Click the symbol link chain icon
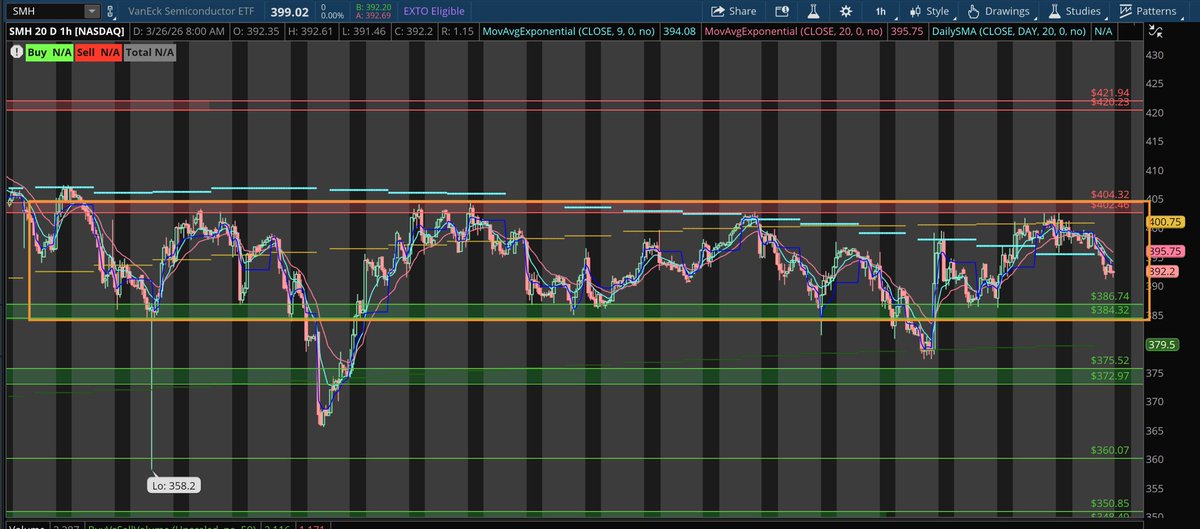This screenshot has height=529, width=1200. [x=111, y=12]
